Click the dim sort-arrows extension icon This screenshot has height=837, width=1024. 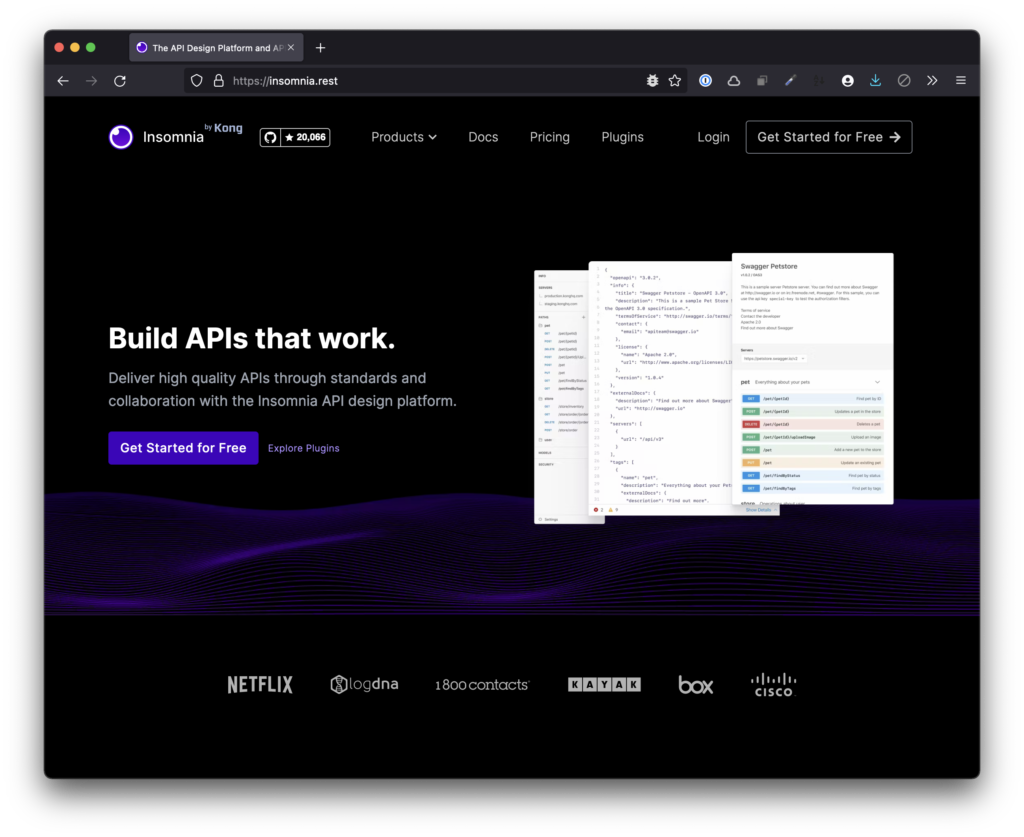point(819,80)
